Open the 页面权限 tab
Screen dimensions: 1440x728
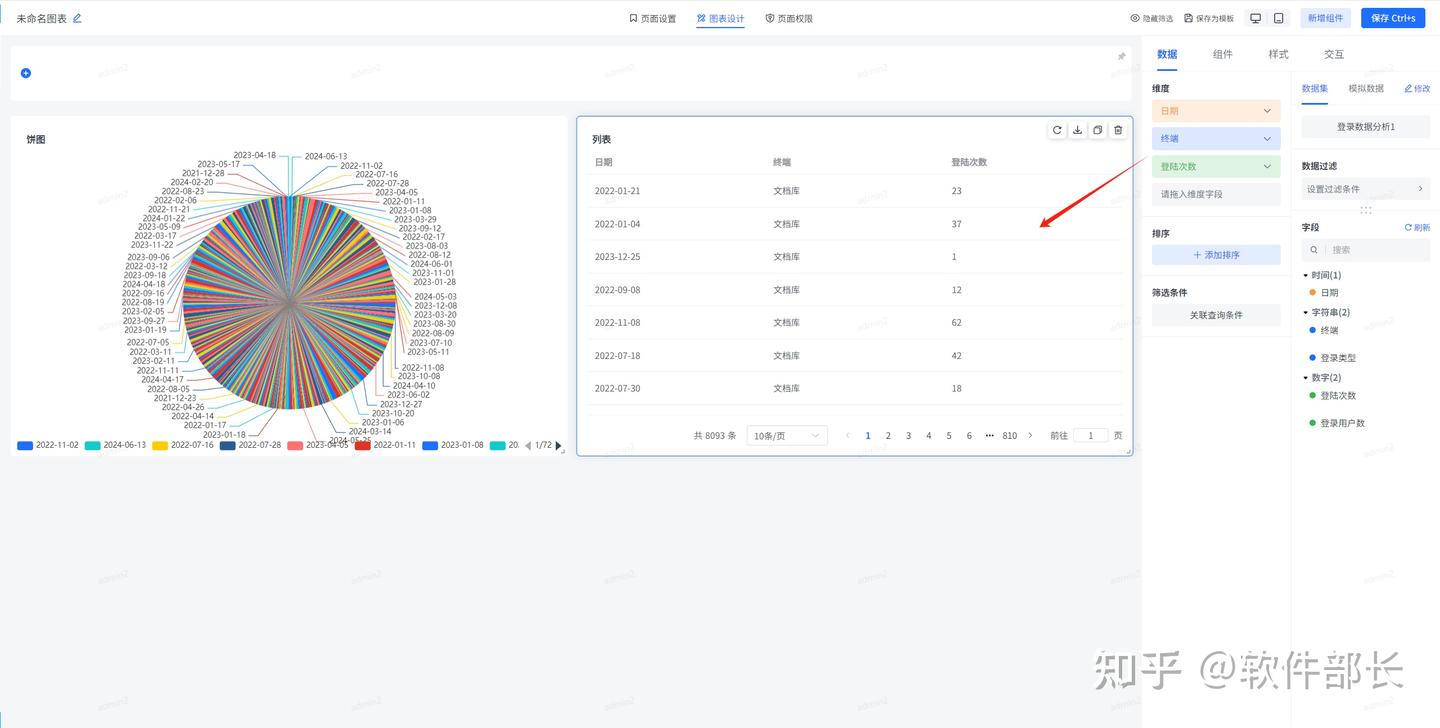tap(789, 18)
